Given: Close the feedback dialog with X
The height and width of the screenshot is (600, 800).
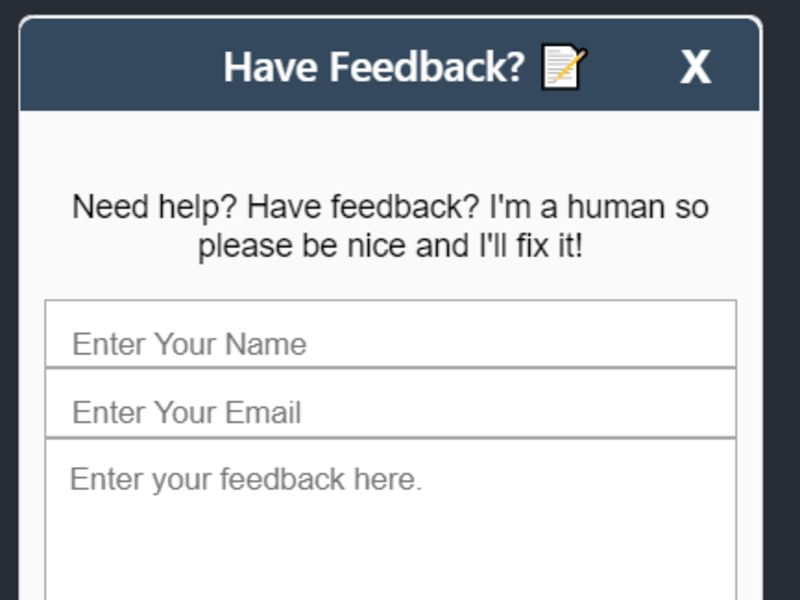Looking at the screenshot, I should (x=695, y=67).
